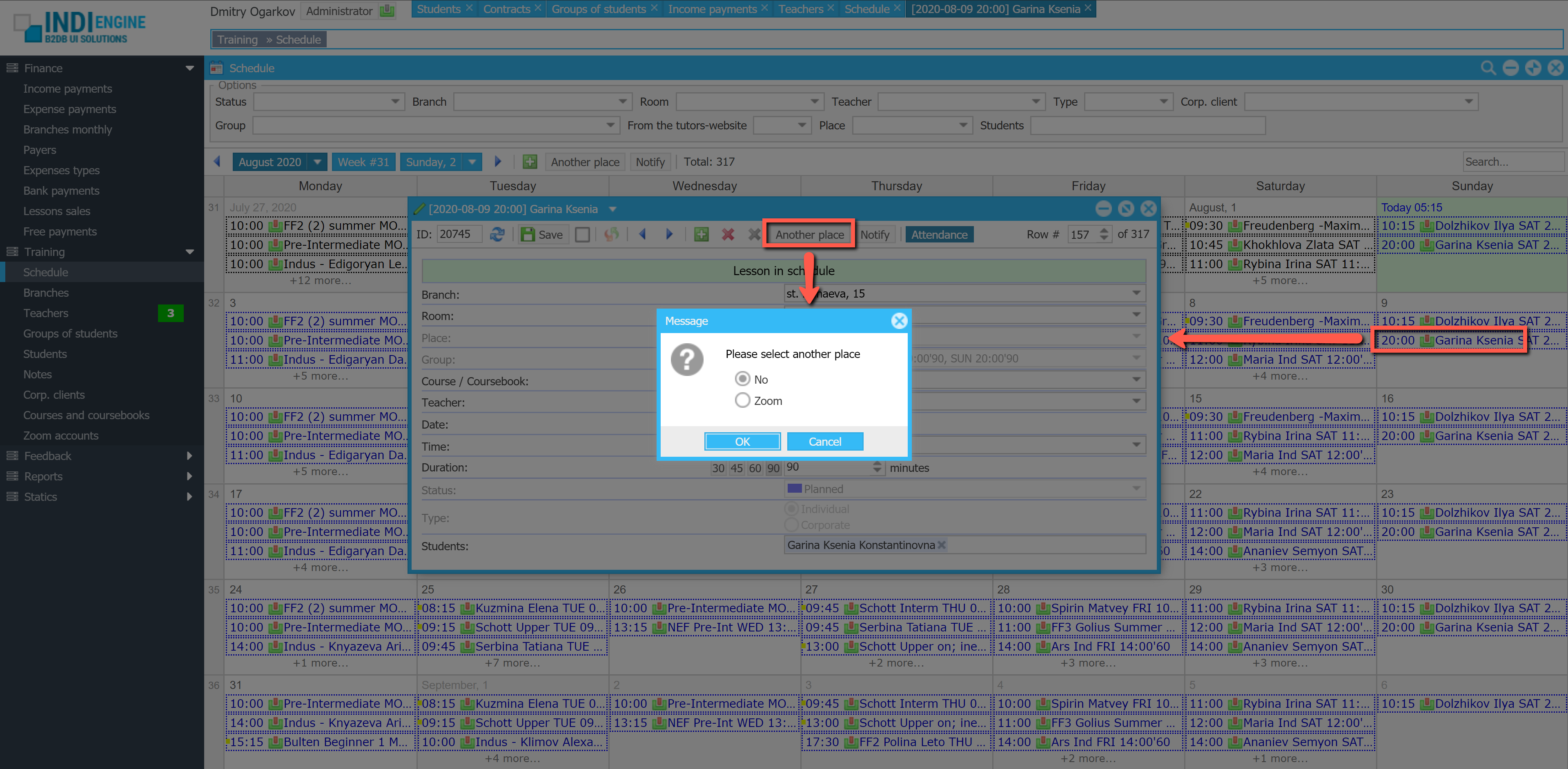Switch to the Income payments tab
The image size is (1568, 769).
(x=712, y=9)
